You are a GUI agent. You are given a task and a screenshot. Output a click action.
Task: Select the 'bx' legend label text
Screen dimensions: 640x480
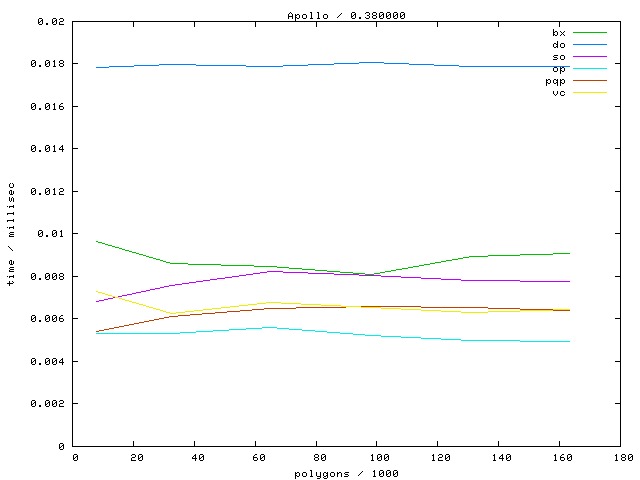[558, 33]
